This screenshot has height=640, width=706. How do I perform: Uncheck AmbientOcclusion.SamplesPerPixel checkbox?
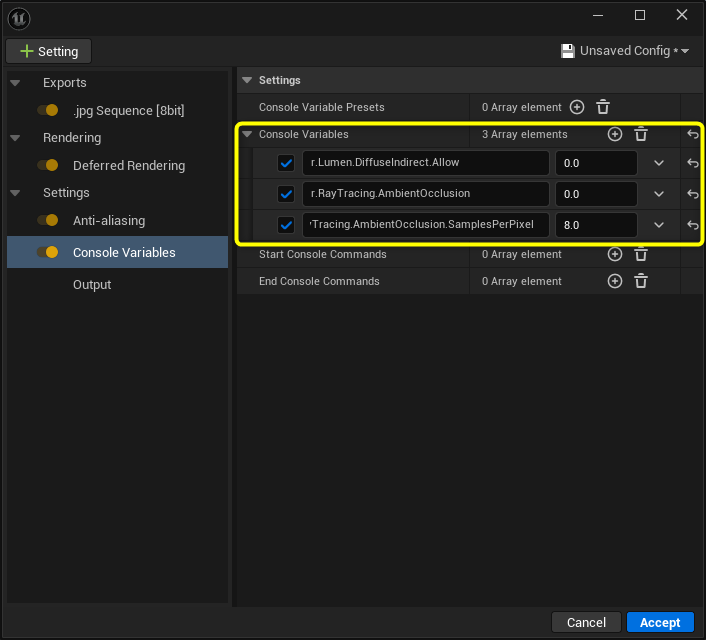tap(286, 225)
